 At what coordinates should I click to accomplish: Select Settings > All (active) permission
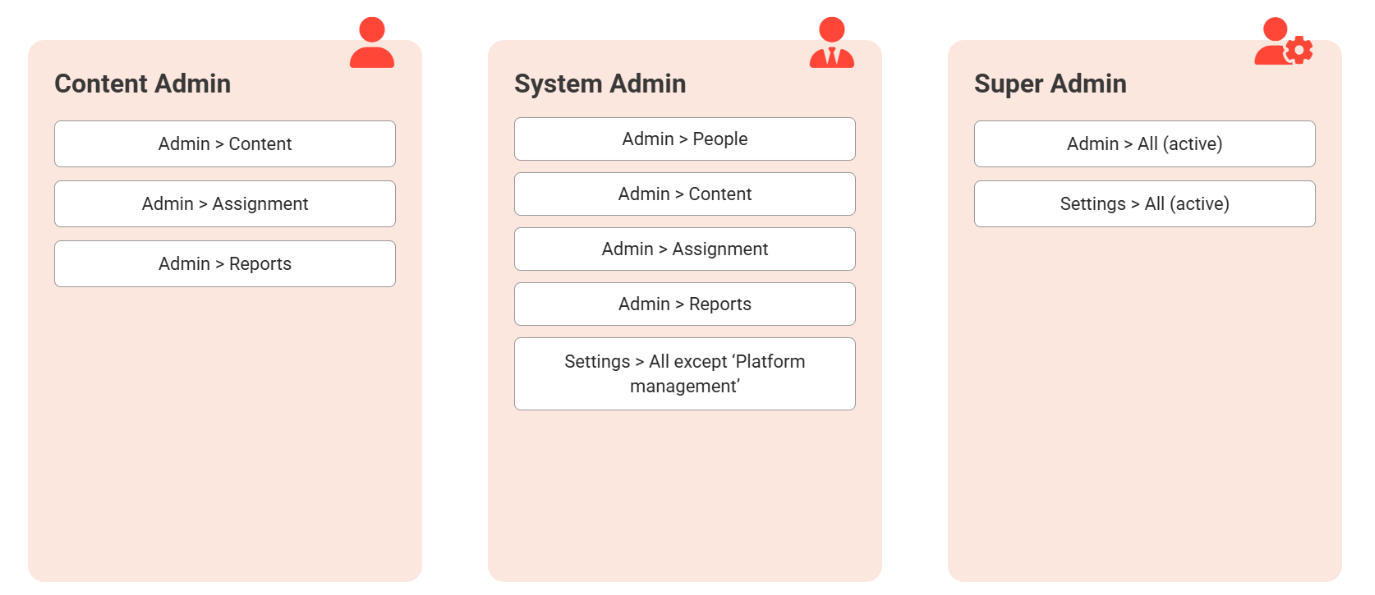point(1145,204)
